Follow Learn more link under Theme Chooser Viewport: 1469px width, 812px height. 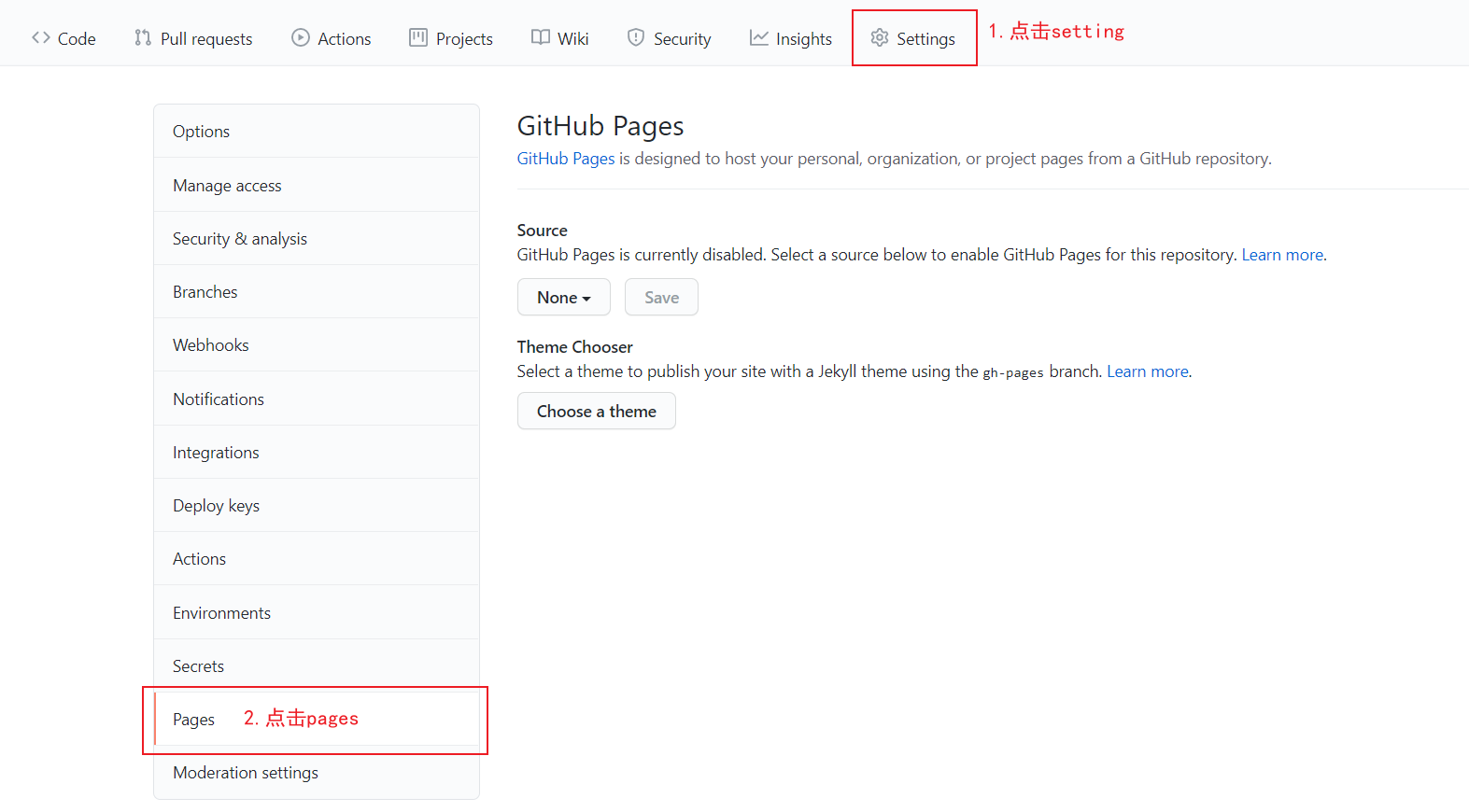1148,371
